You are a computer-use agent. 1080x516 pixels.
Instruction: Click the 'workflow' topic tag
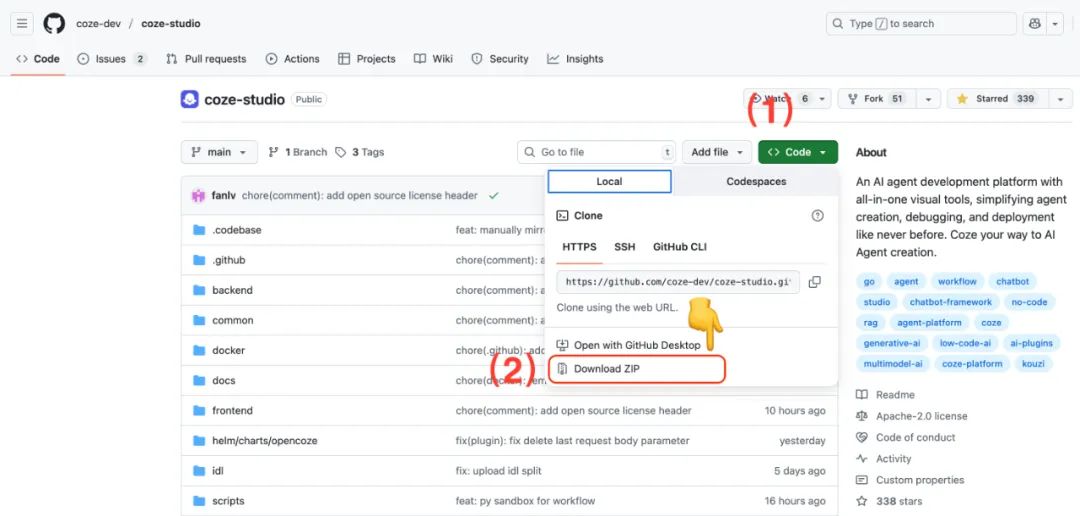(x=957, y=282)
